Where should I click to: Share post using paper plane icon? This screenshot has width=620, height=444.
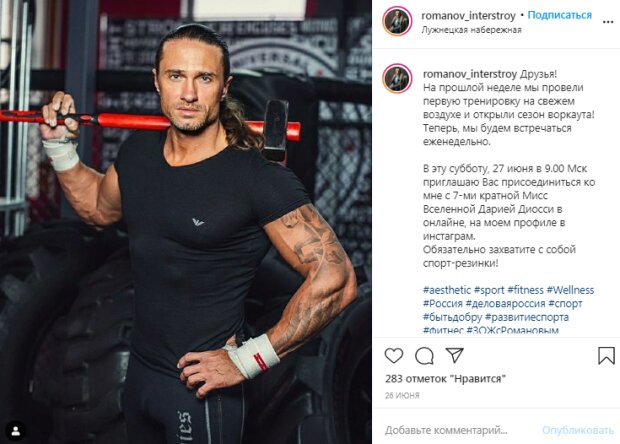pos(455,355)
